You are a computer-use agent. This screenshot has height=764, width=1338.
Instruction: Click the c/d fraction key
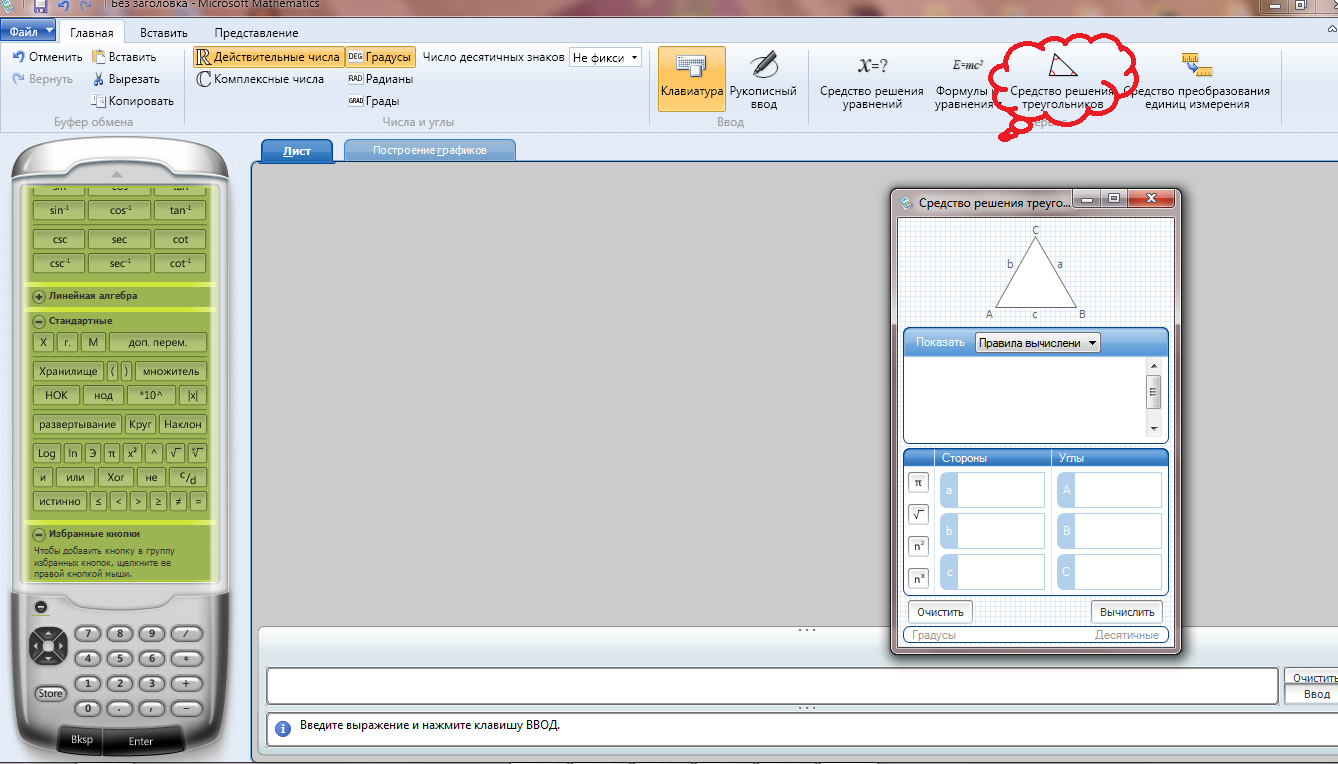188,477
